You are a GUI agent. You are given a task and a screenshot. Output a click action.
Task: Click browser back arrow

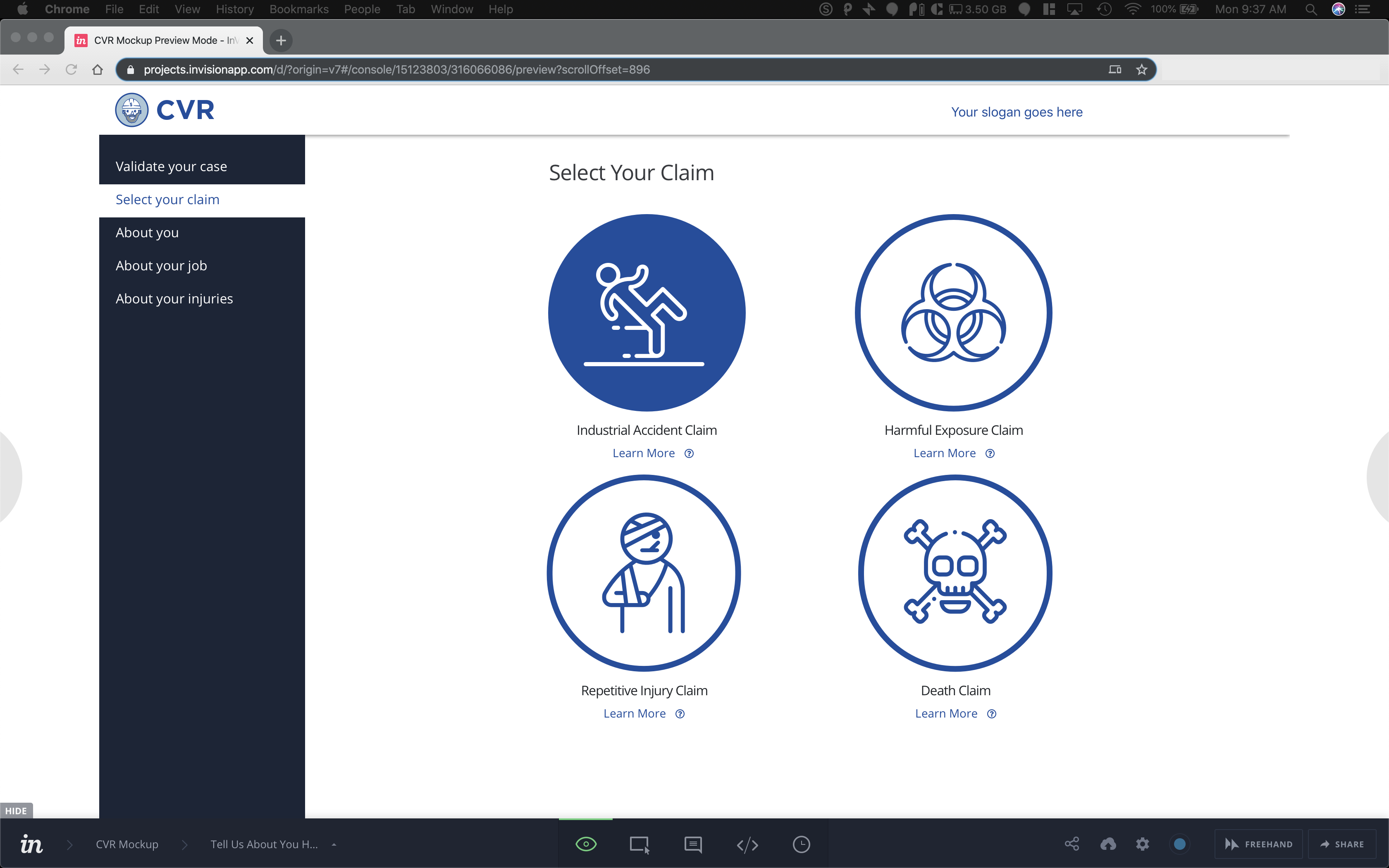tap(18, 69)
